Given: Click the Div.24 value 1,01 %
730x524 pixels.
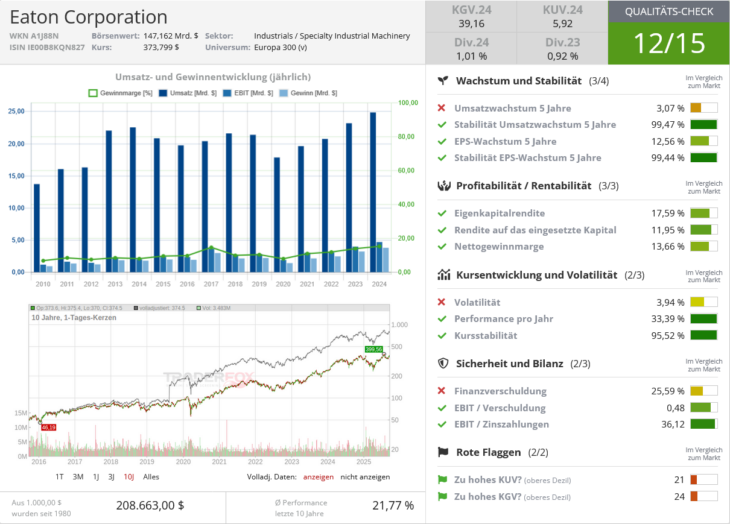Looking at the screenshot, I should click(x=471, y=56).
